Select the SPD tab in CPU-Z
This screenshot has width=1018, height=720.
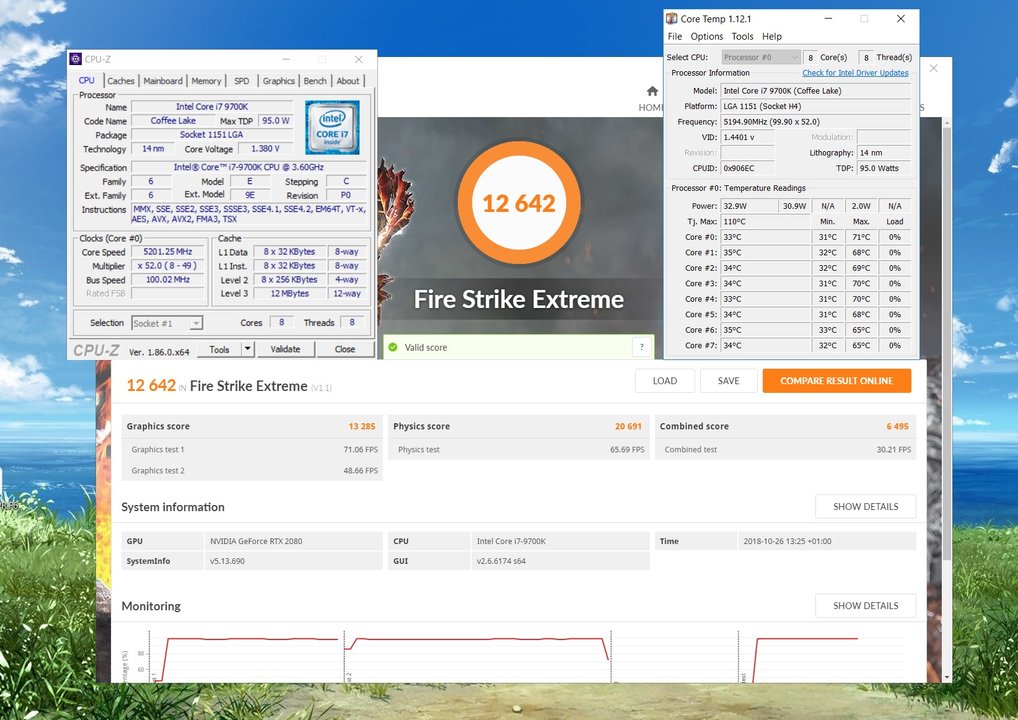pos(242,81)
